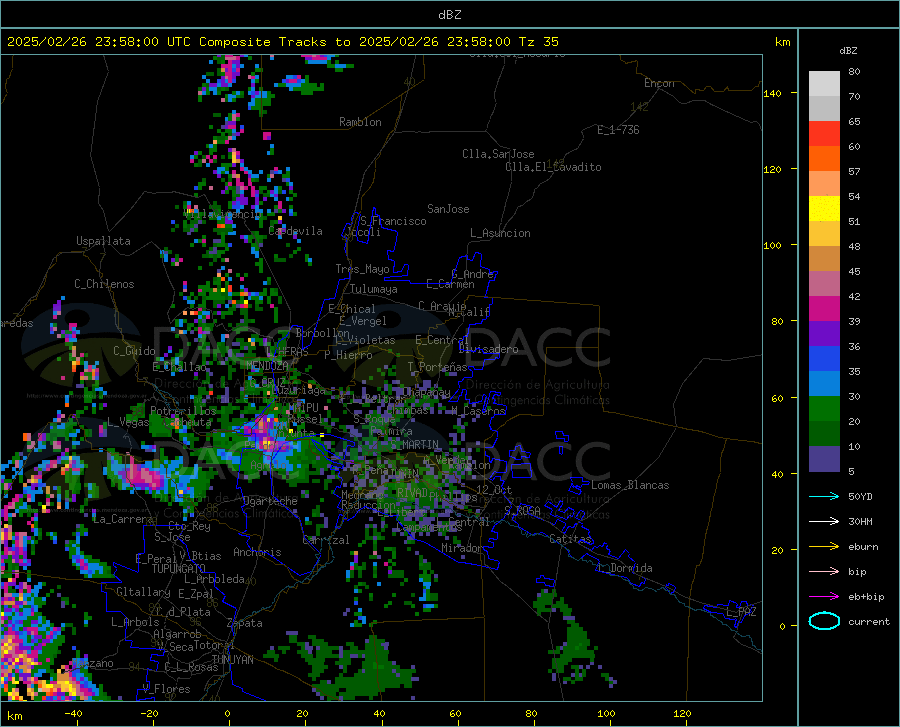Select the gold swatch between 51 and 48
The height and width of the screenshot is (727, 900).
coord(824,234)
